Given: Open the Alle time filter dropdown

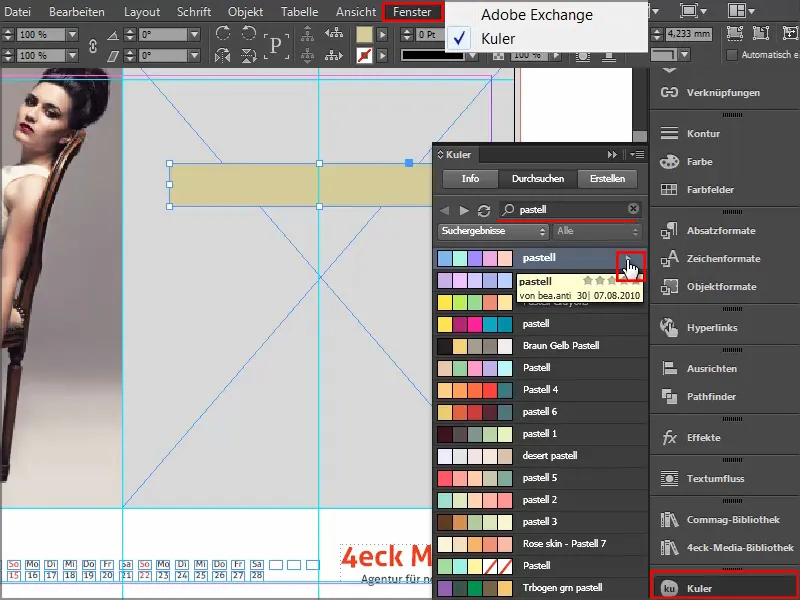Looking at the screenshot, I should point(597,231).
